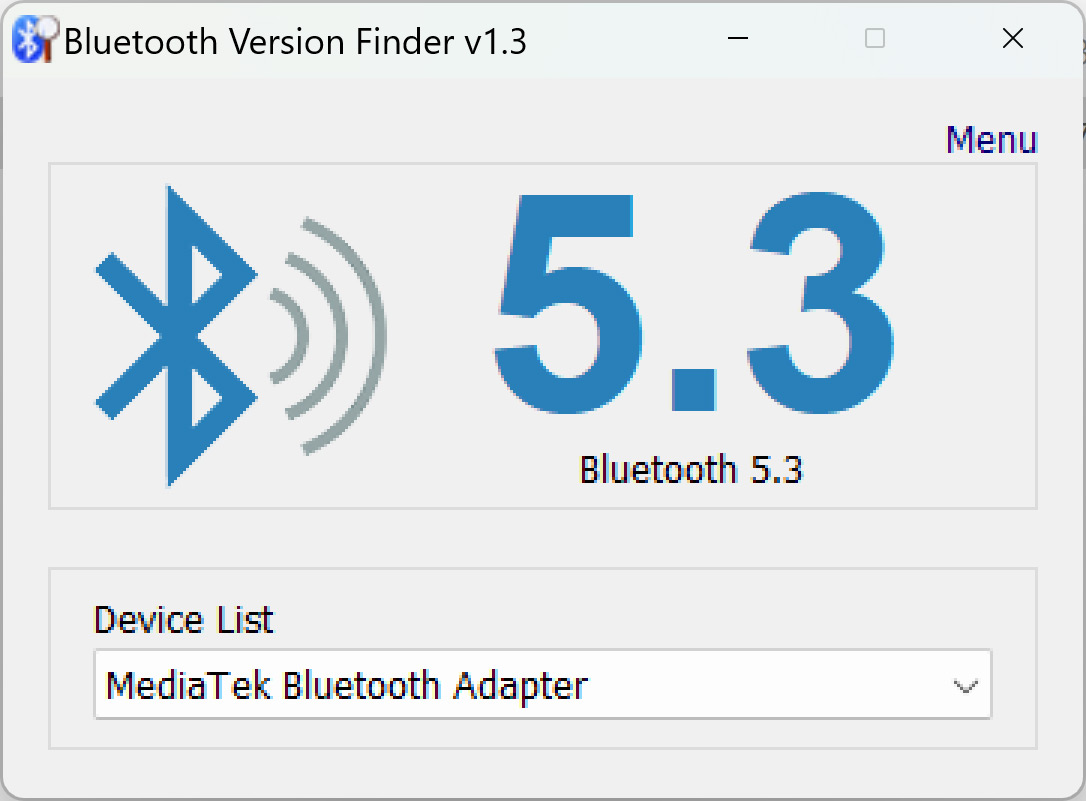This screenshot has height=801, width=1086.
Task: Select the MediaTek Bluetooth Adapter combo box
Action: [x=543, y=684]
